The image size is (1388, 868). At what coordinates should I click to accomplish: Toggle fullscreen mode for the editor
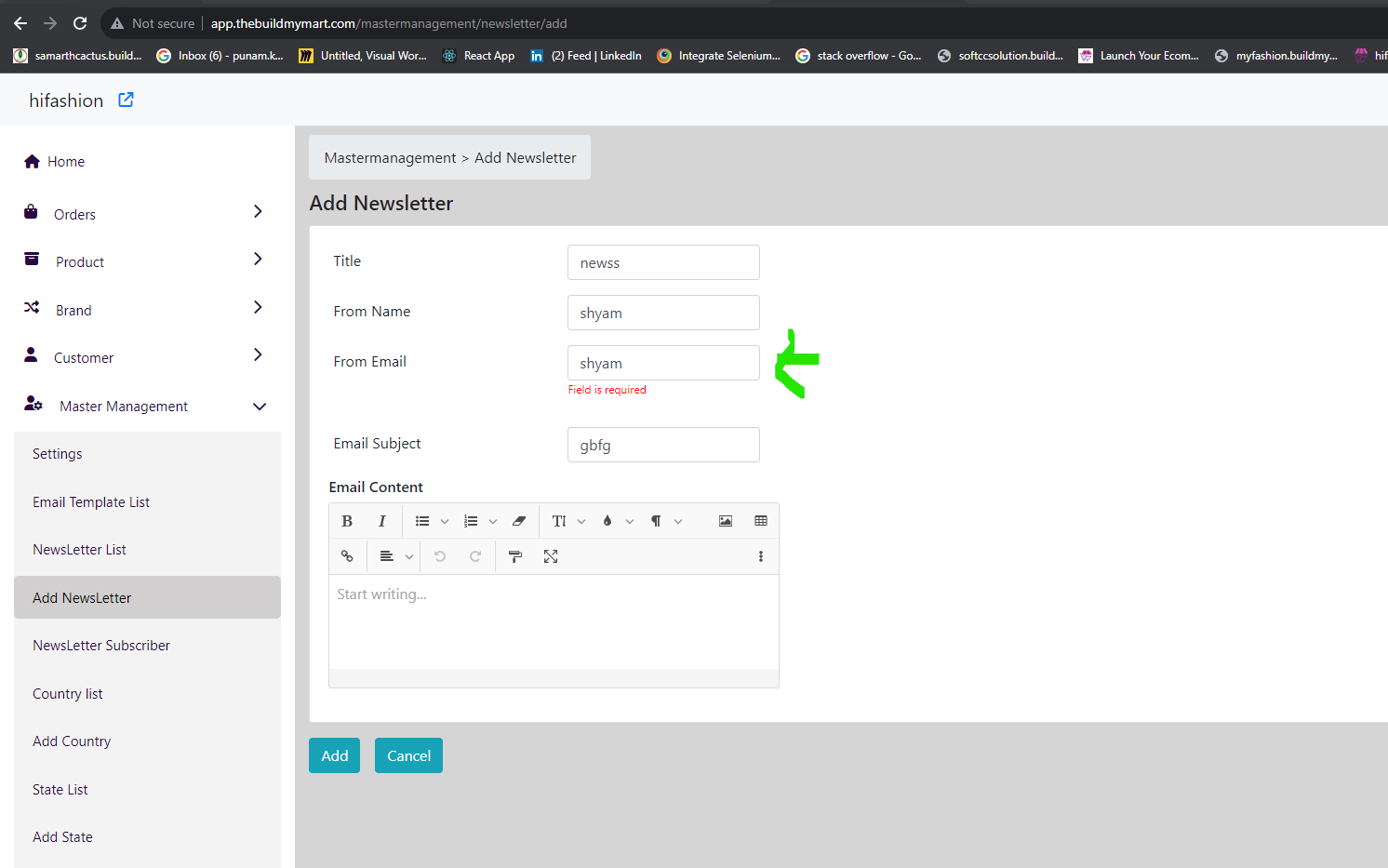pyautogui.click(x=551, y=556)
